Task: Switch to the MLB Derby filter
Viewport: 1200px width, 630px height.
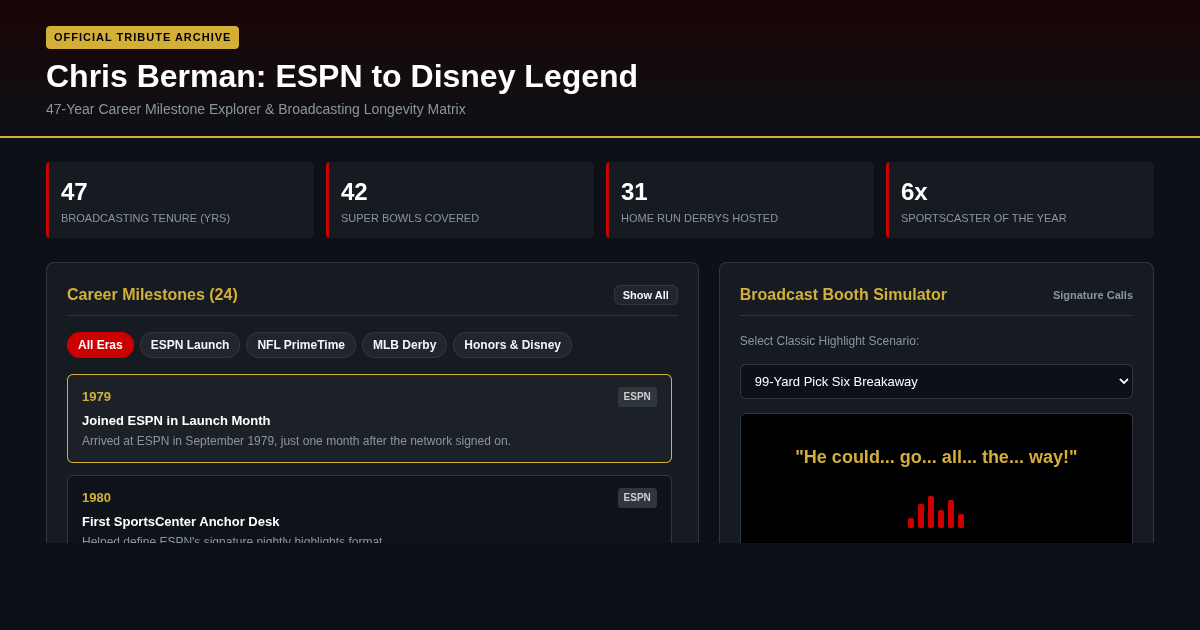Action: 404,345
